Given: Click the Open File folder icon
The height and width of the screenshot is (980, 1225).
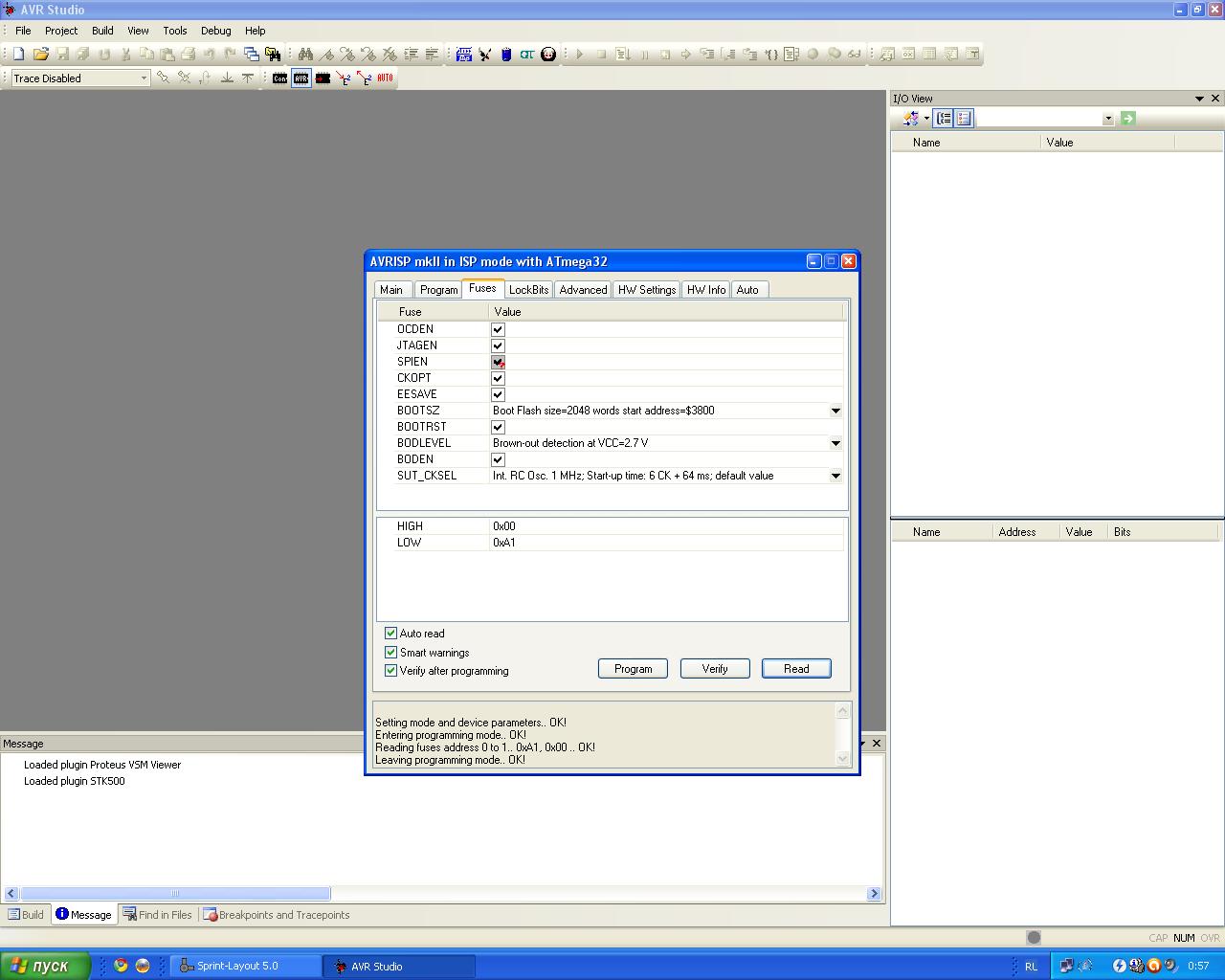Looking at the screenshot, I should 40,55.
